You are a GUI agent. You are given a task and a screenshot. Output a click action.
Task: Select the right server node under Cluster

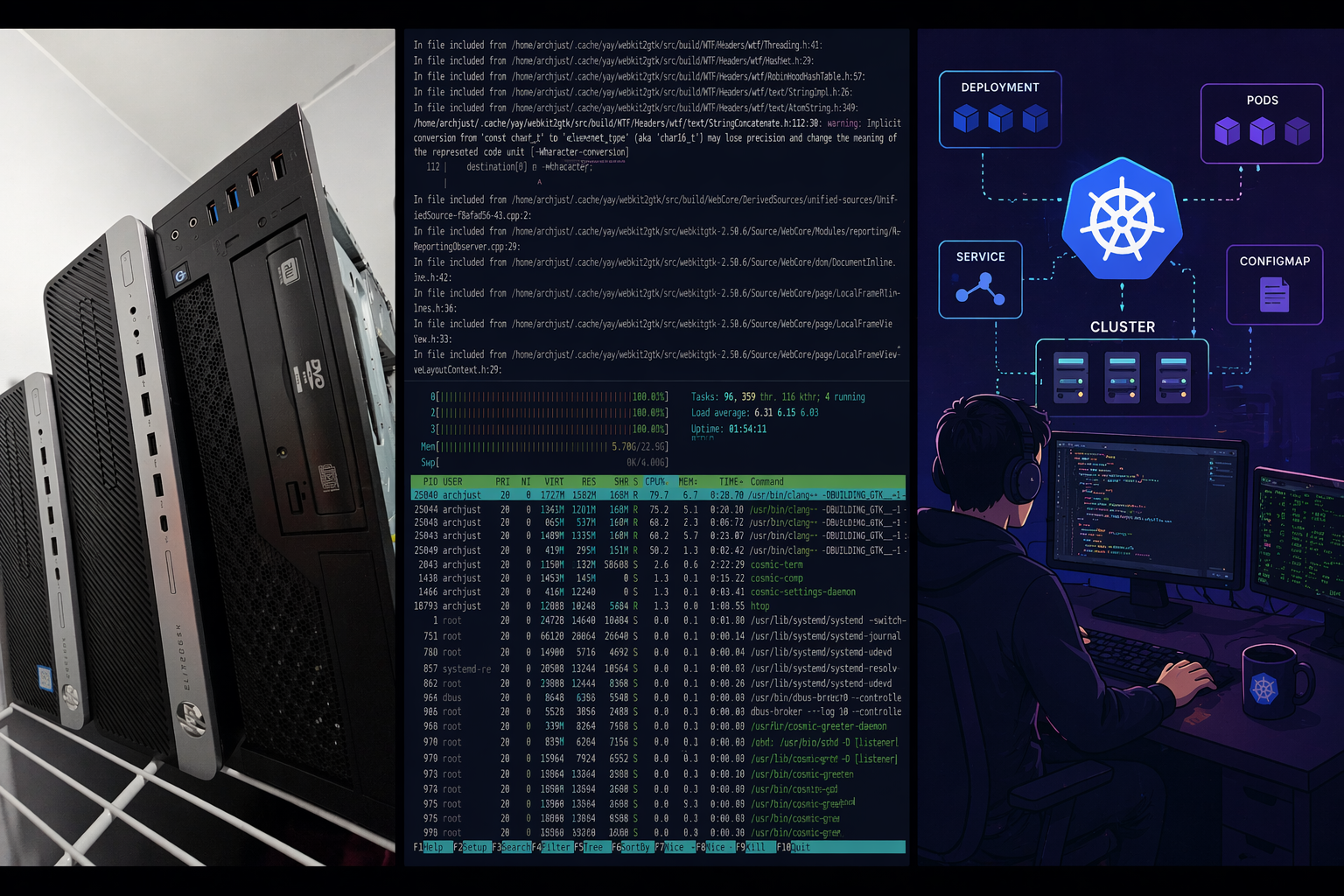point(1173,377)
